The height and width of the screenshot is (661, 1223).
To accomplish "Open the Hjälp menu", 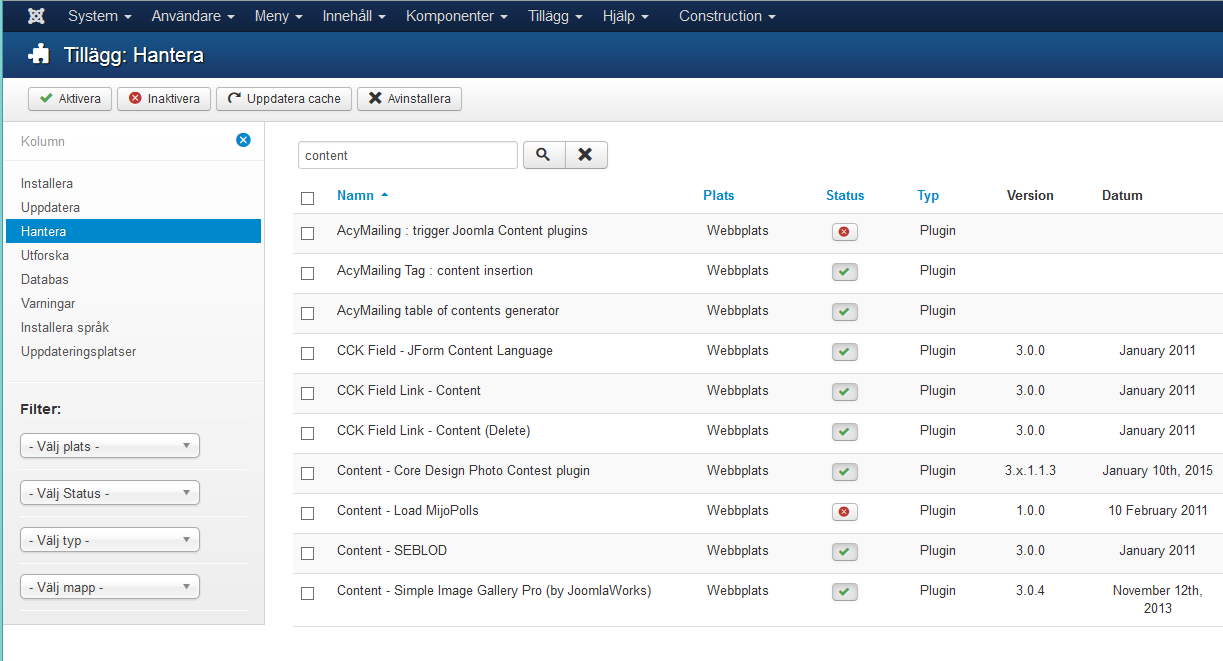I will click(626, 16).
